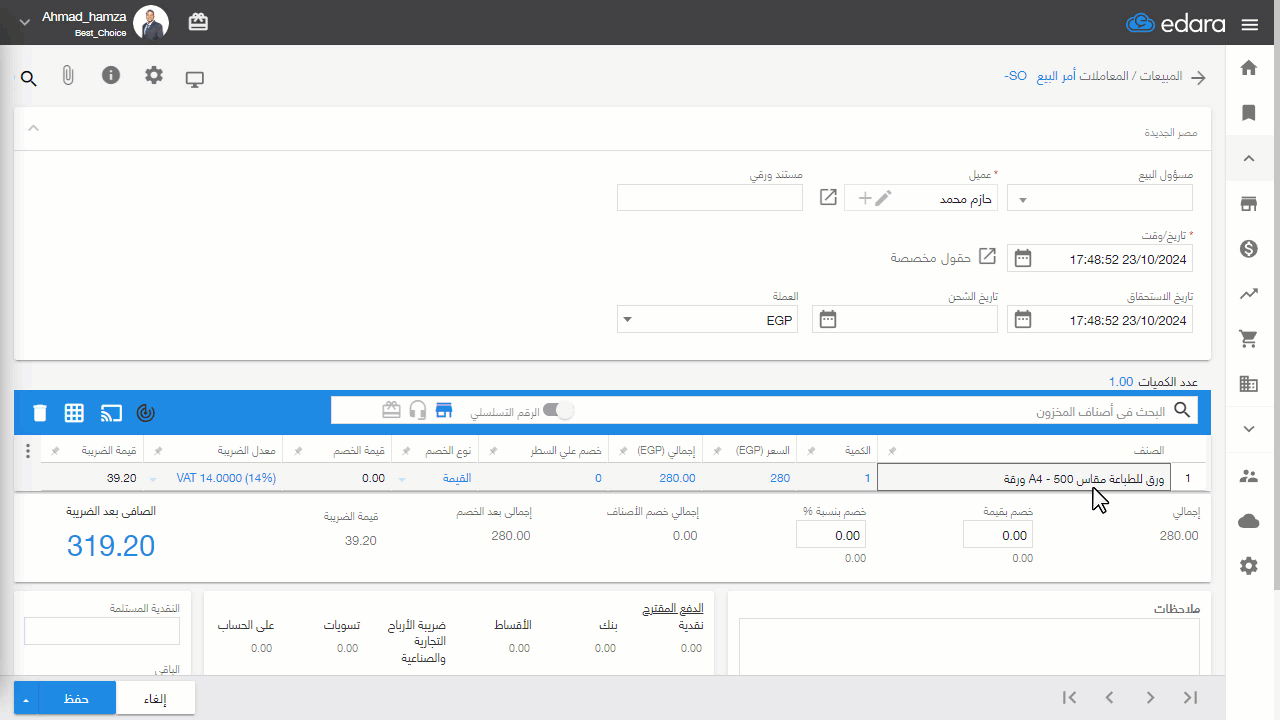Expand the save button options arrow
The image size is (1280, 720).
[x=26, y=699]
